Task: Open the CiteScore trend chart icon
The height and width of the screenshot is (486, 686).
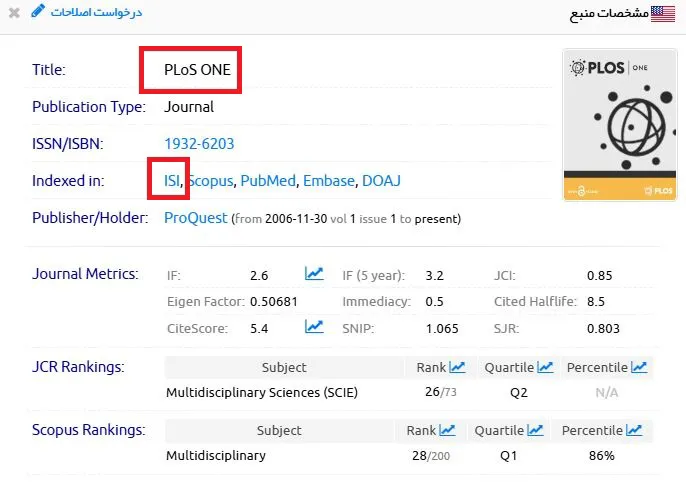Action: pyautogui.click(x=314, y=327)
